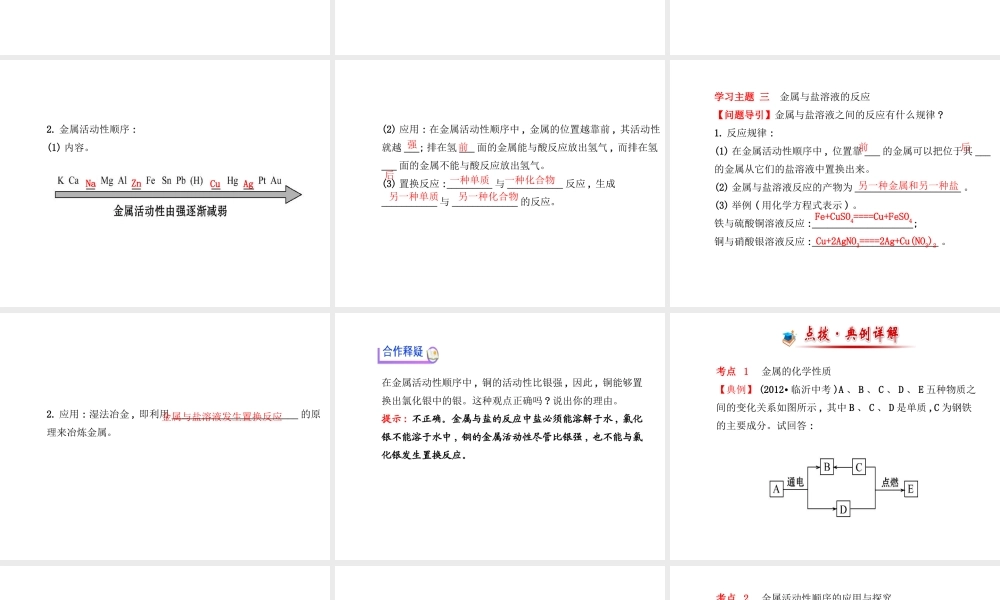Click the 合作释疑 heading icon
1000x600 pixels.
click(x=433, y=353)
